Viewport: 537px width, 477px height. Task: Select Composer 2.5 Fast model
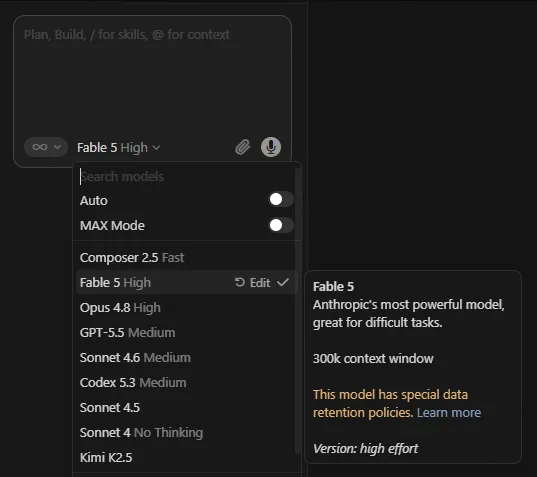pos(187,258)
